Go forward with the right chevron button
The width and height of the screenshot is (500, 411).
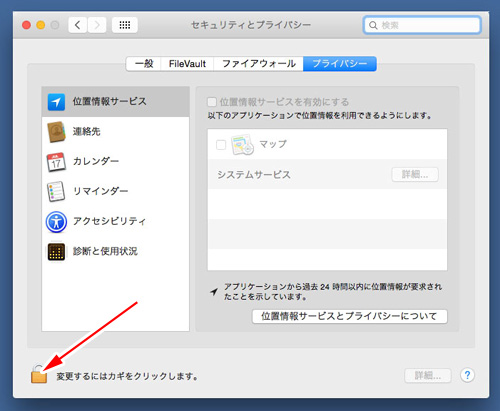pyautogui.click(x=97, y=25)
